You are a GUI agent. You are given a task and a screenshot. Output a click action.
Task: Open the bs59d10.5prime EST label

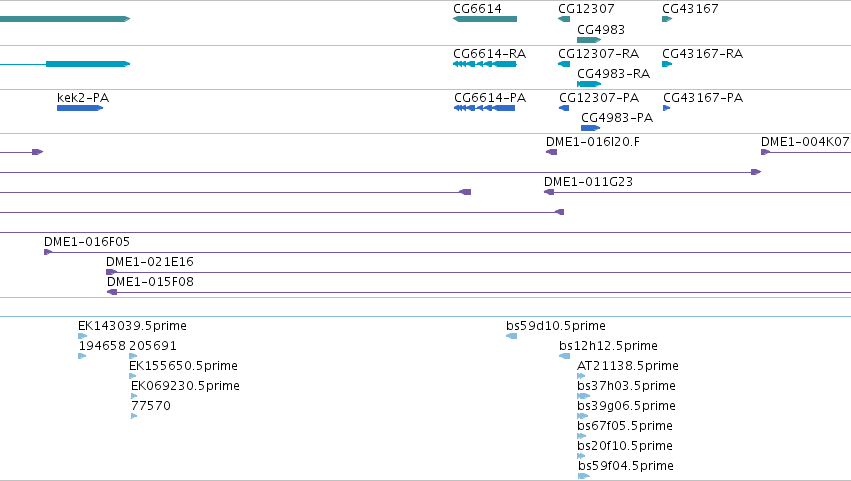click(556, 326)
